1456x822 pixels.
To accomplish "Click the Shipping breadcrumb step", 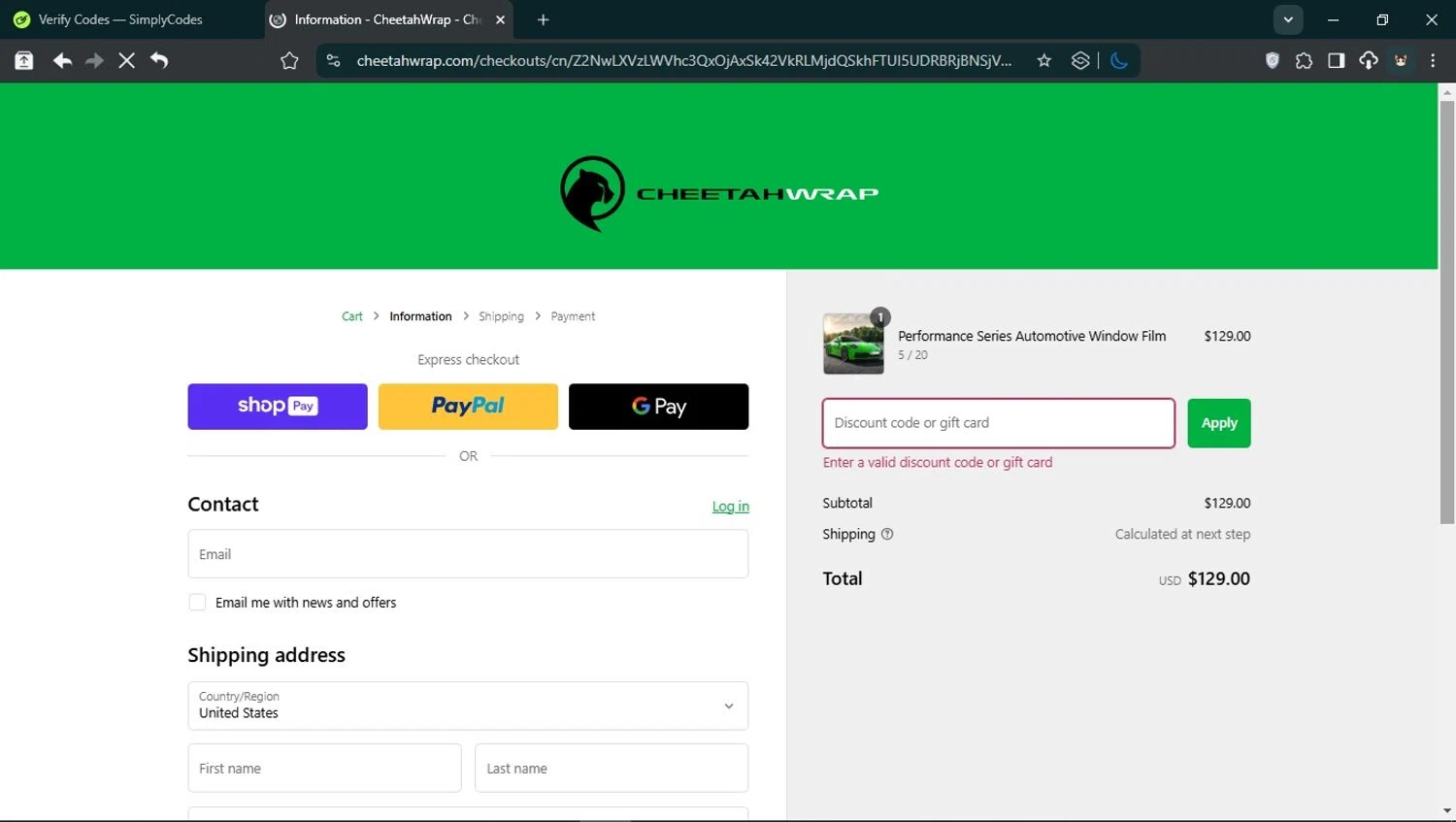I will point(501,316).
